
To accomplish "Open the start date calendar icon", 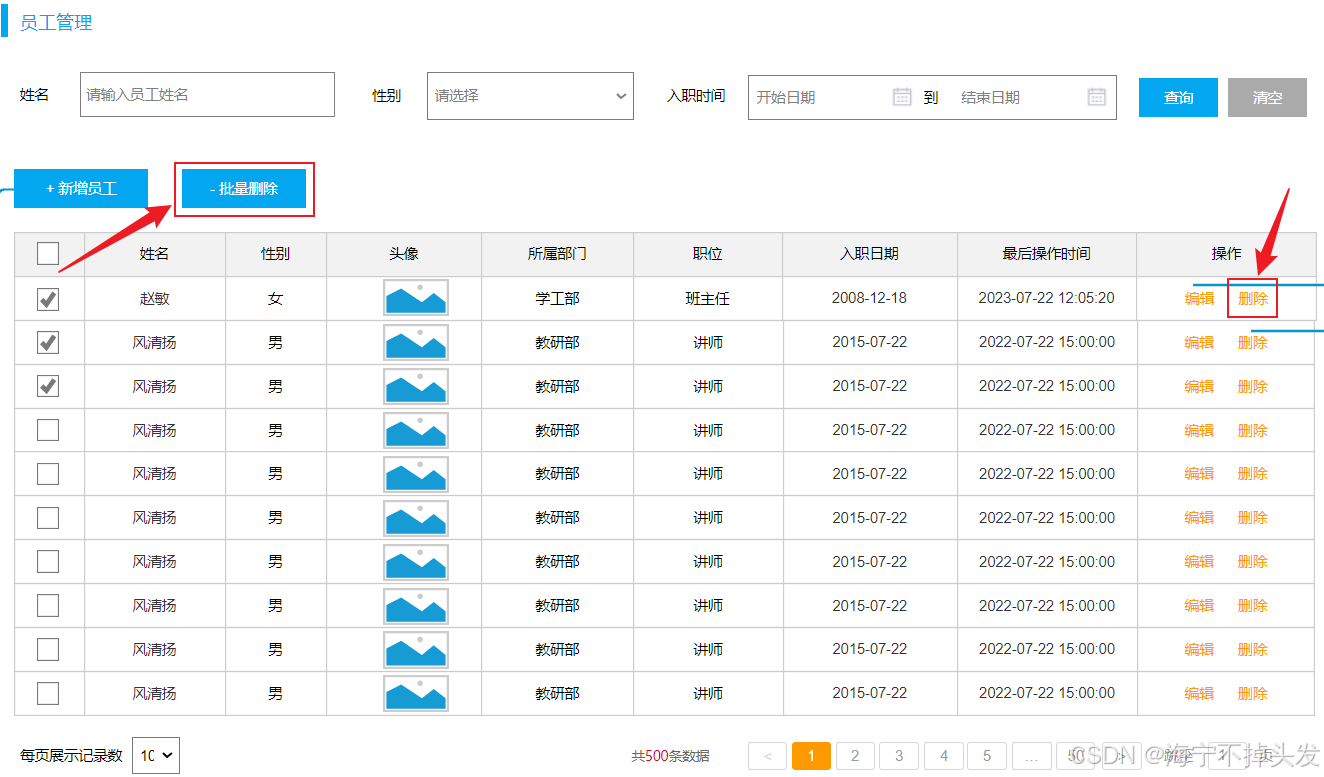I will [902, 97].
